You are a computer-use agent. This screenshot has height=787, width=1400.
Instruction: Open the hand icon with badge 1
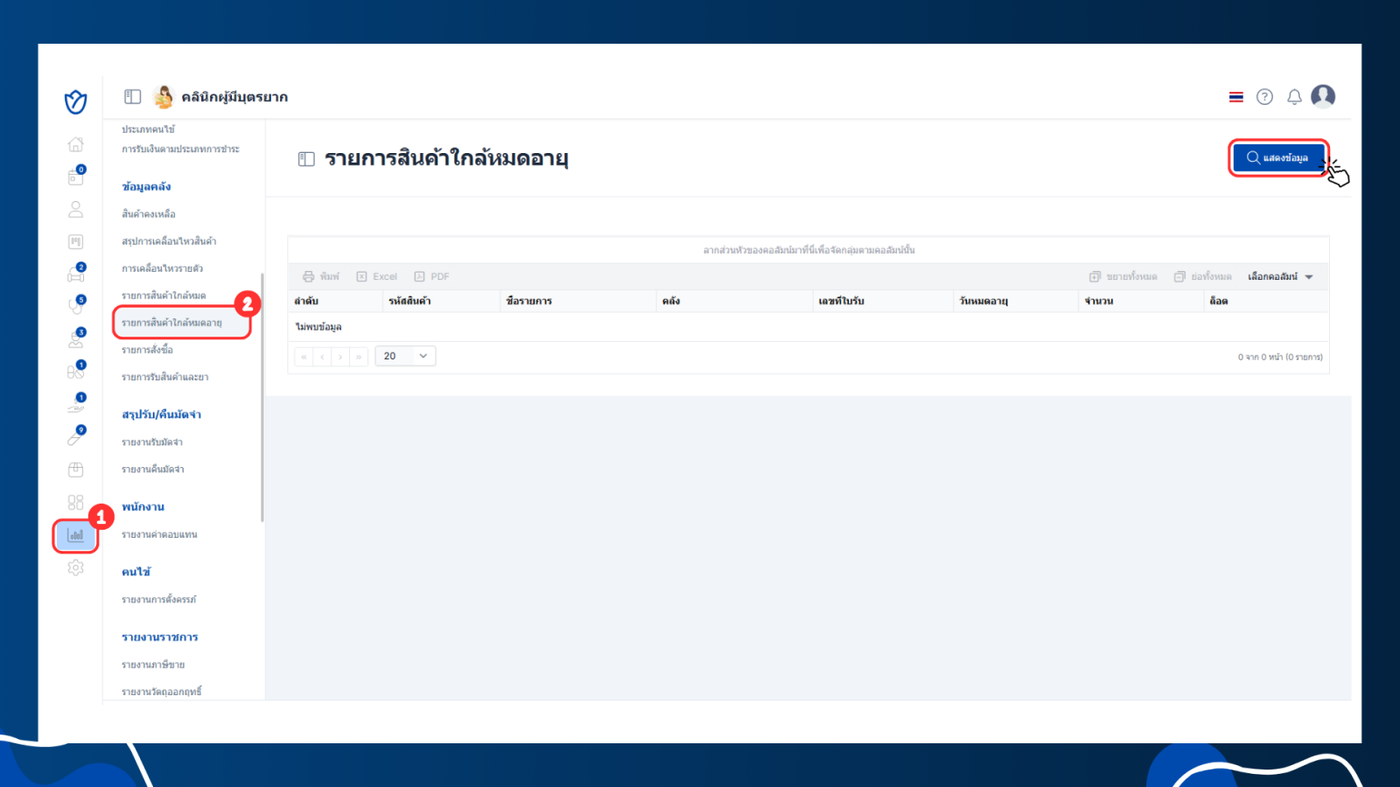point(75,405)
